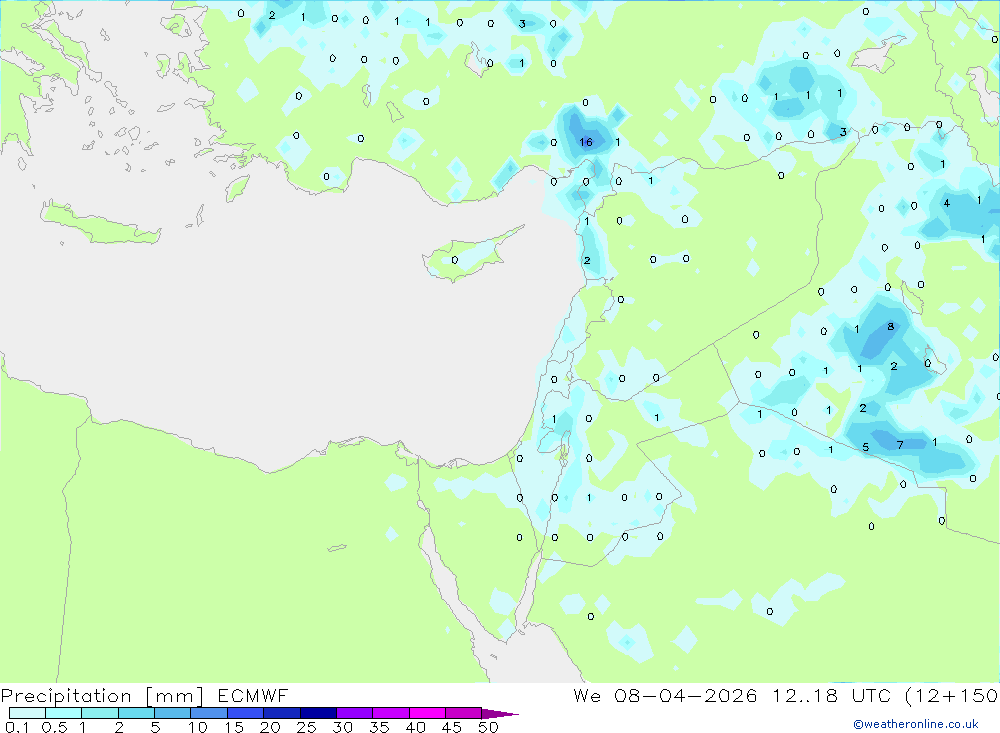The image size is (1000, 733).
Task: Click the 1–2 mm legend color swatch
Action: tap(100, 713)
